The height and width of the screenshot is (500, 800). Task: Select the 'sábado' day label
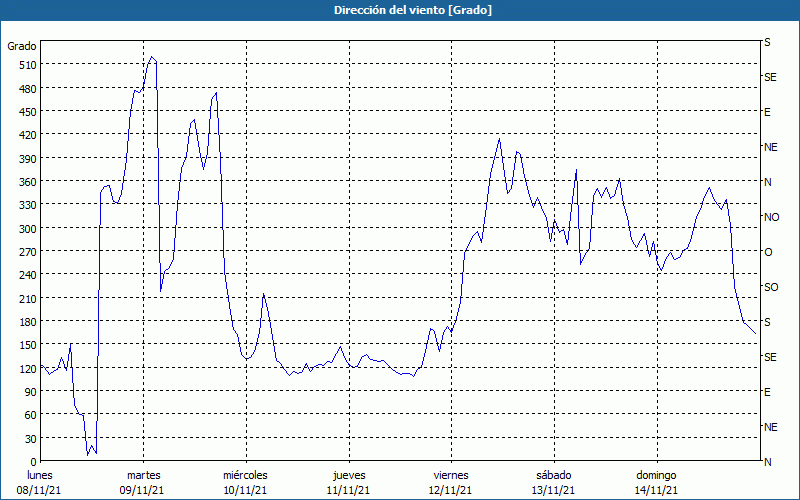[554, 475]
